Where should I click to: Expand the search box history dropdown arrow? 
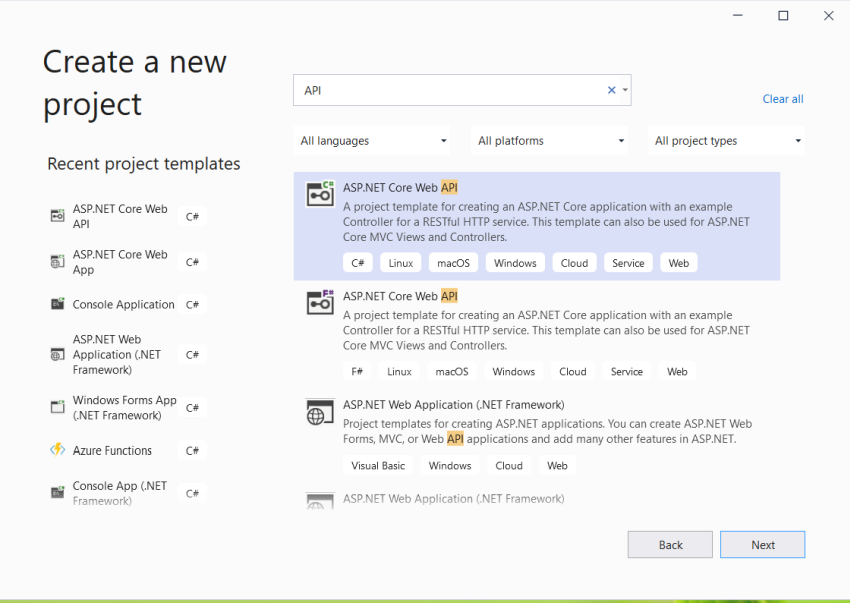pos(625,89)
